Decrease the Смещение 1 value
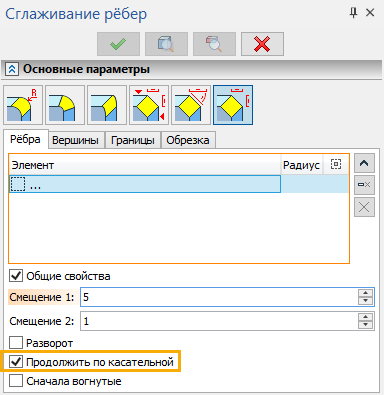384x395 pixels. [x=366, y=301]
